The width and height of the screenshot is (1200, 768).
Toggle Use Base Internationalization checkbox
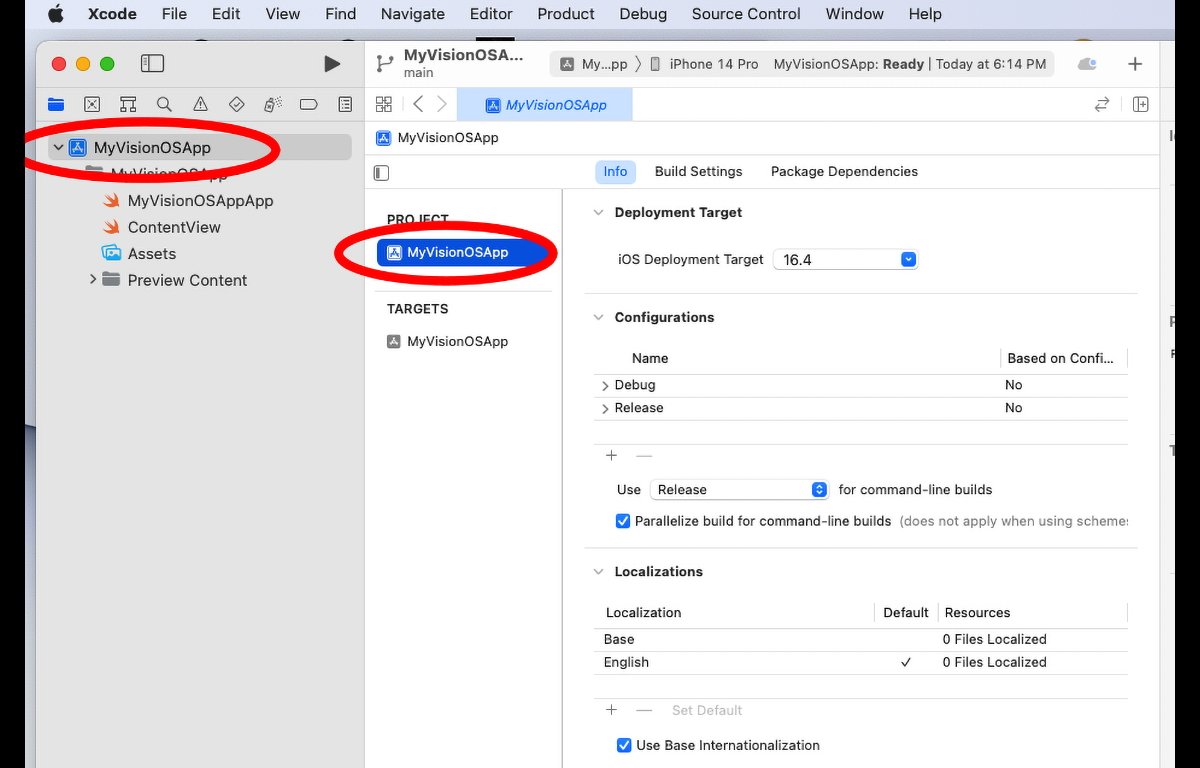pyautogui.click(x=624, y=745)
